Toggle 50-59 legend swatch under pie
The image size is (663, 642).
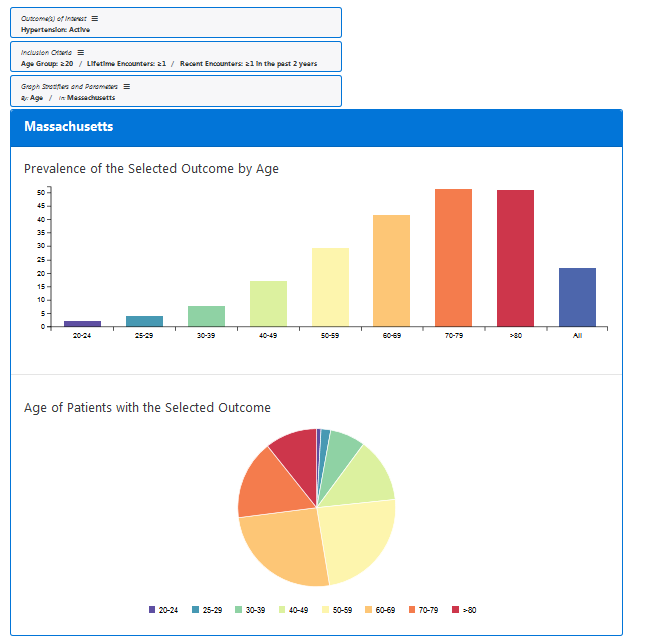pyautogui.click(x=326, y=609)
